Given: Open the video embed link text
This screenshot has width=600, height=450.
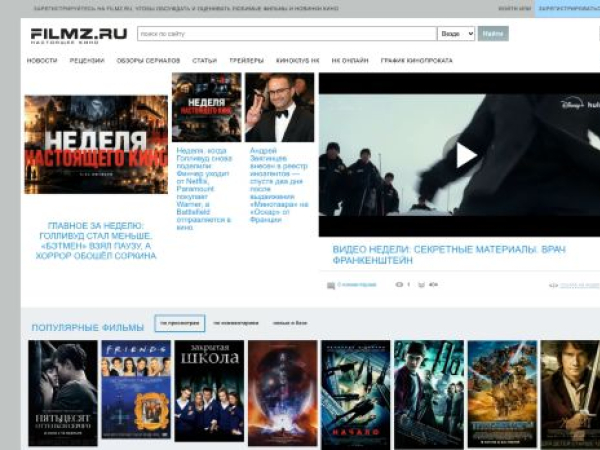Looking at the screenshot, I should (x=579, y=285).
